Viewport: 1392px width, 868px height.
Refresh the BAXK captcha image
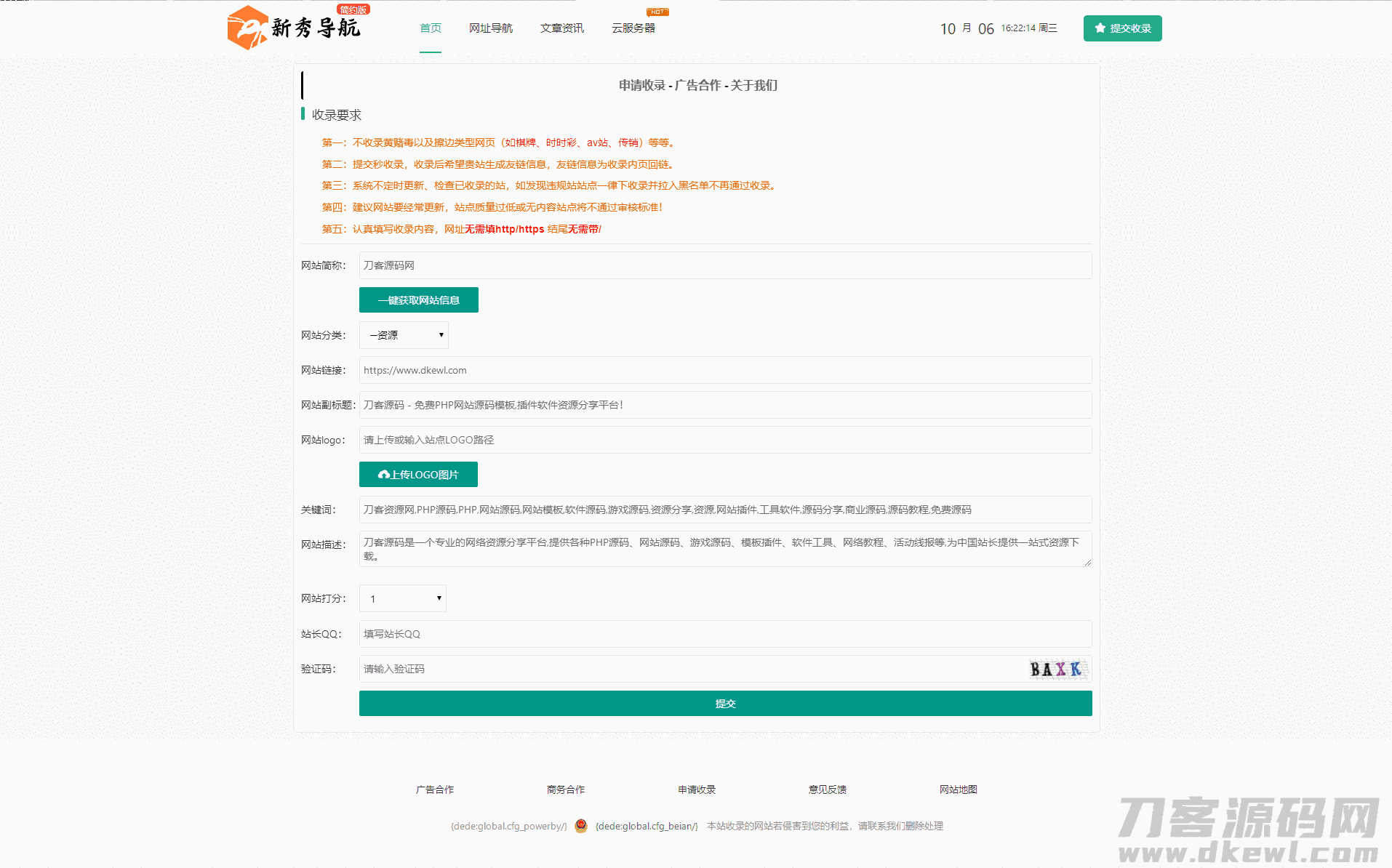coord(1058,669)
